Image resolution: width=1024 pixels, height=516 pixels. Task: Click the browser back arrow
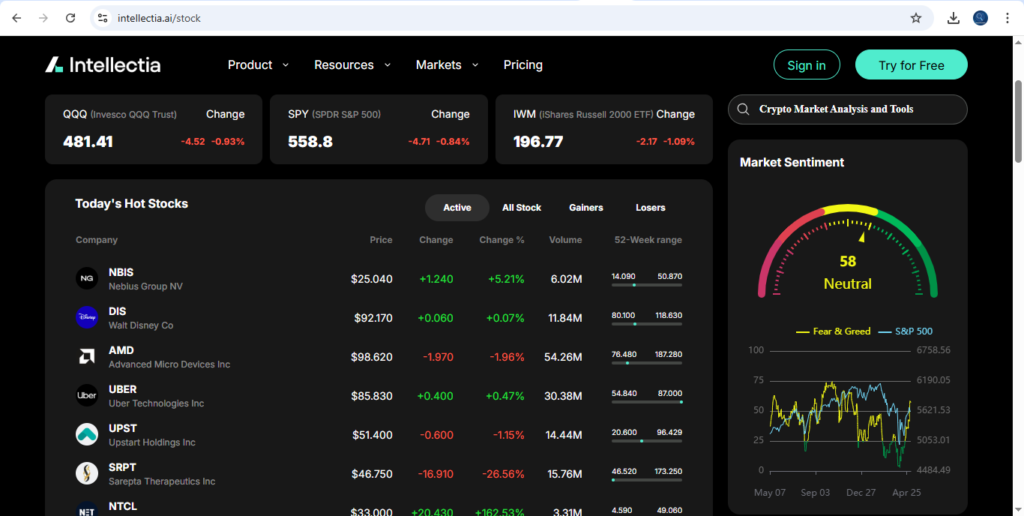pos(17,18)
